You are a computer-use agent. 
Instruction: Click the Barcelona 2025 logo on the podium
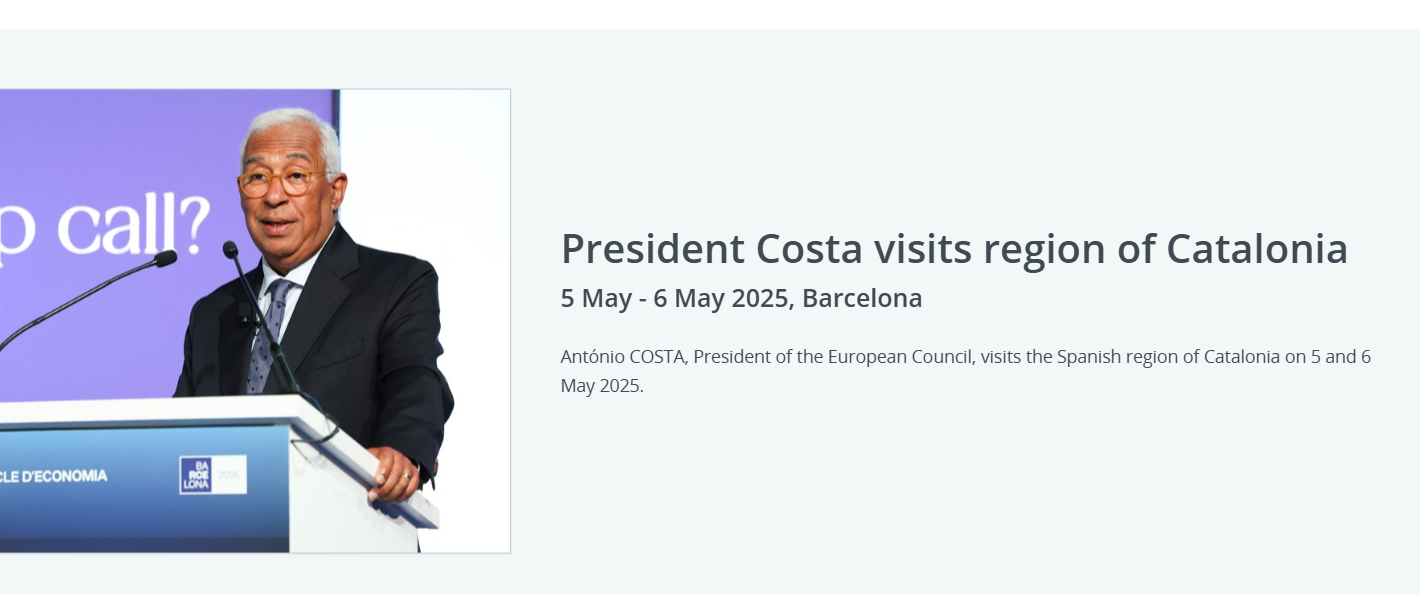coord(212,475)
